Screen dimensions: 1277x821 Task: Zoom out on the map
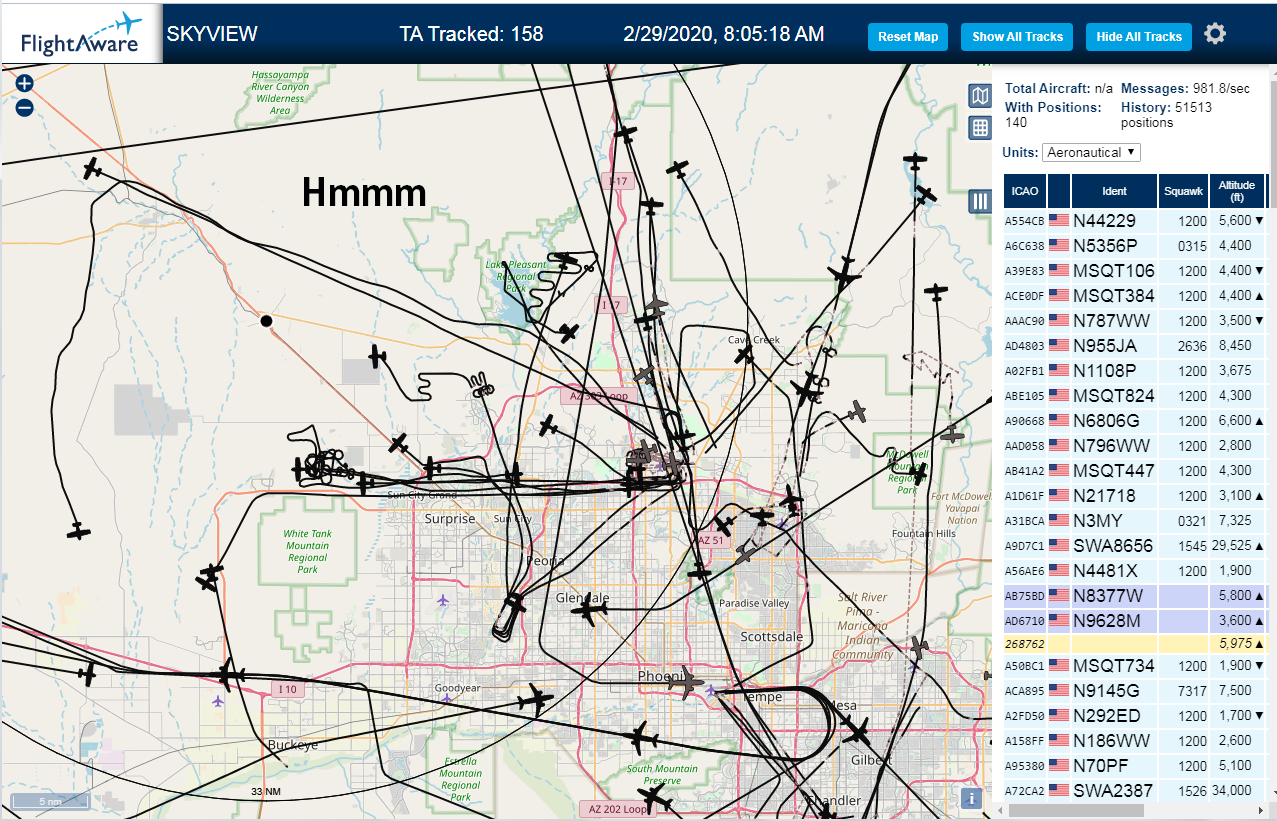(x=25, y=107)
